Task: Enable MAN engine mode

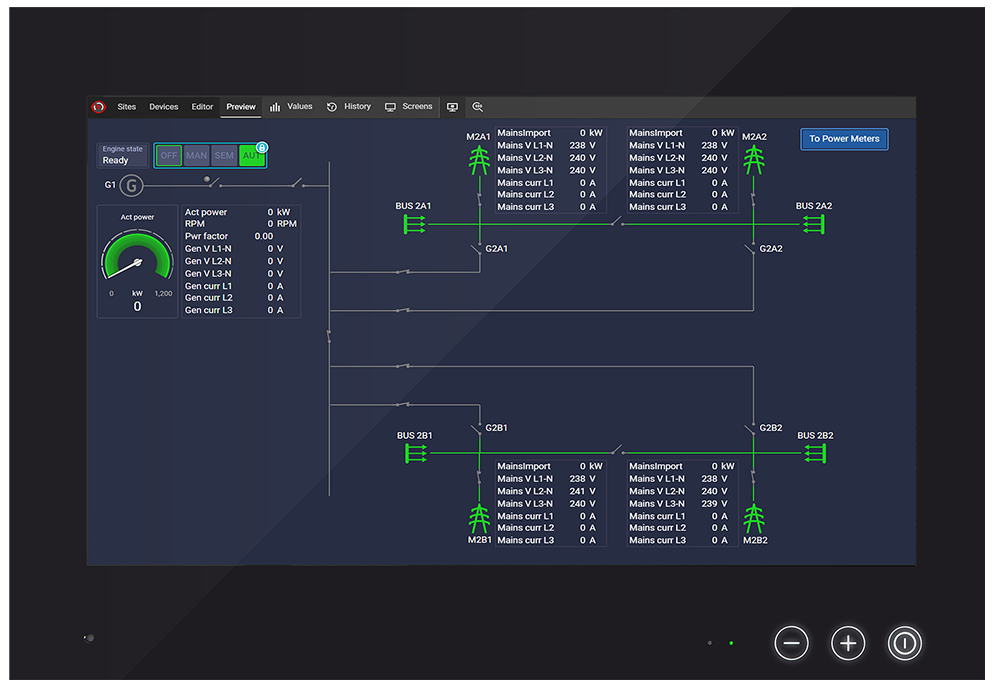Action: pyautogui.click(x=195, y=155)
